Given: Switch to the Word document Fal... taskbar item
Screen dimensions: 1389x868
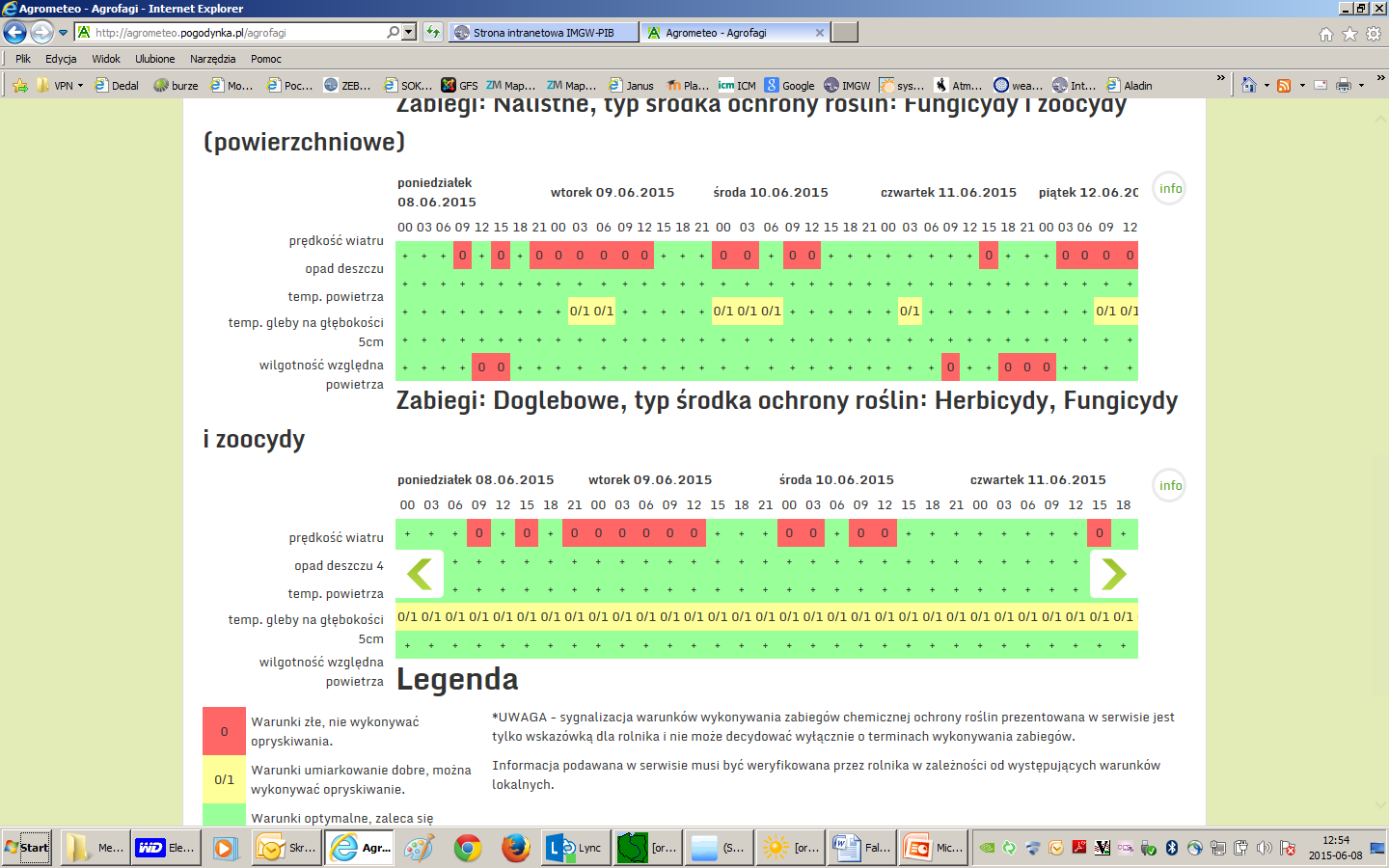Looking at the screenshot, I should tap(861, 848).
